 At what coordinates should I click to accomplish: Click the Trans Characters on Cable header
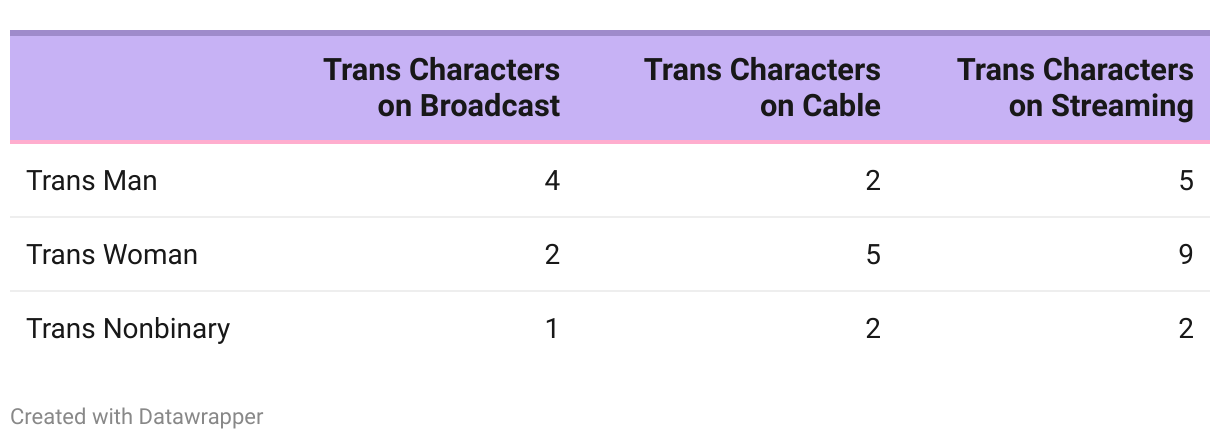click(x=763, y=88)
